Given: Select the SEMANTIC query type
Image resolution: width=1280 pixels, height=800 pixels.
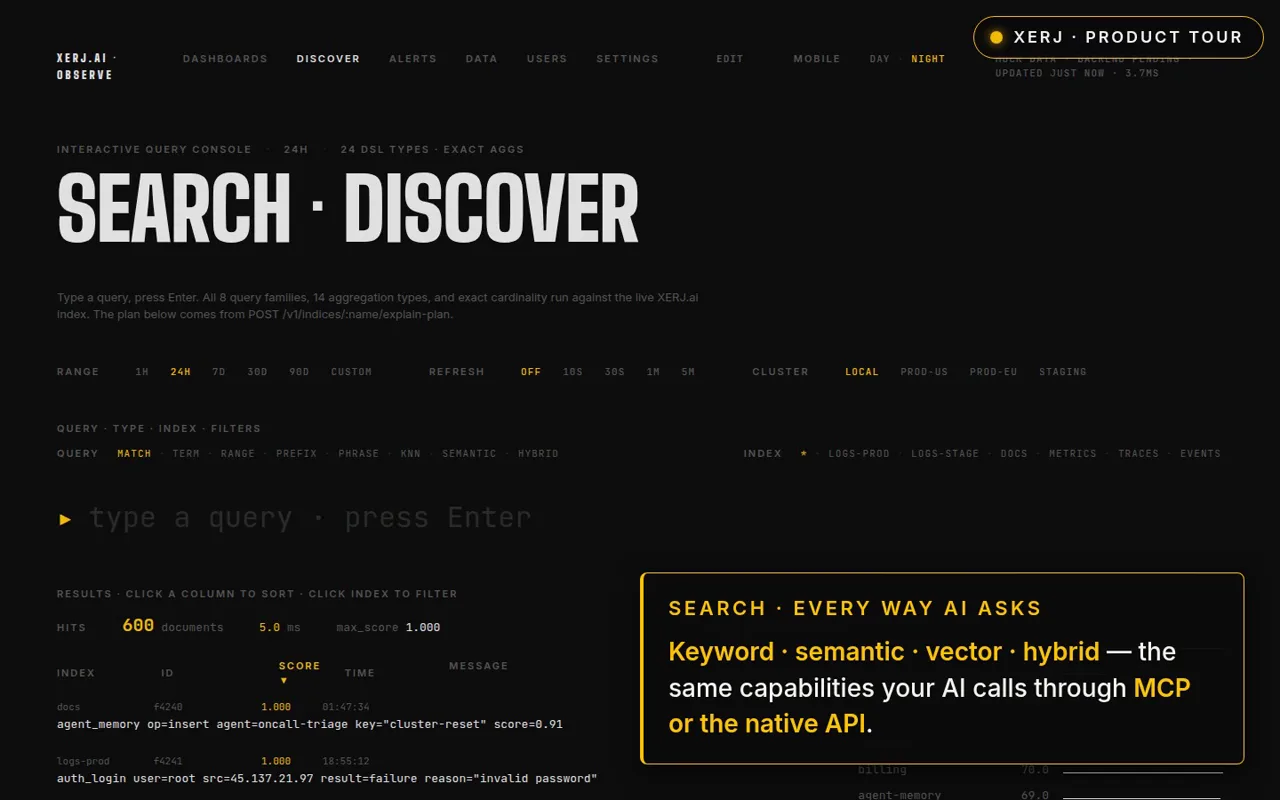Looking at the screenshot, I should pos(469,454).
